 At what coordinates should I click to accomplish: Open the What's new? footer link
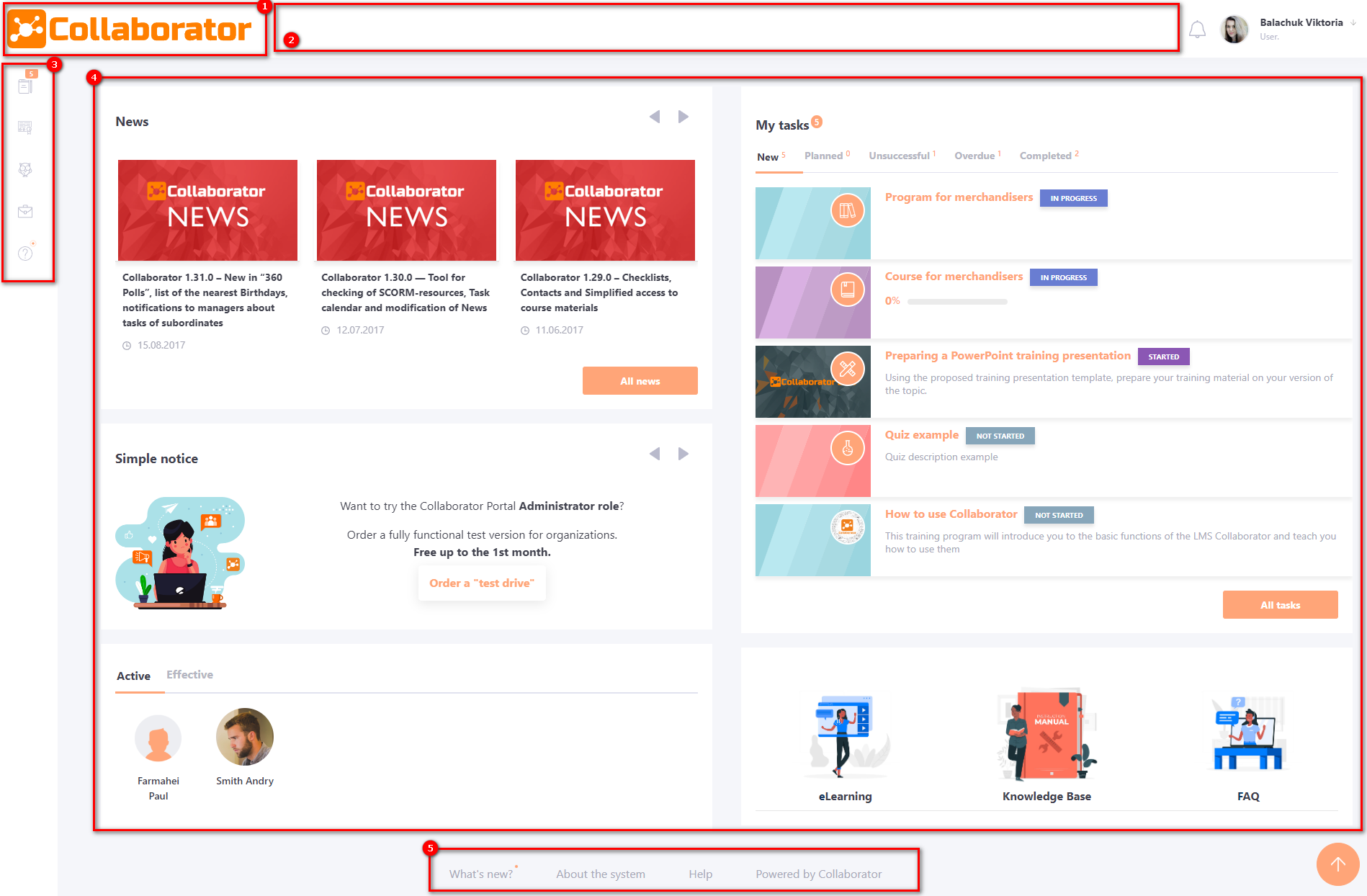coord(481,874)
